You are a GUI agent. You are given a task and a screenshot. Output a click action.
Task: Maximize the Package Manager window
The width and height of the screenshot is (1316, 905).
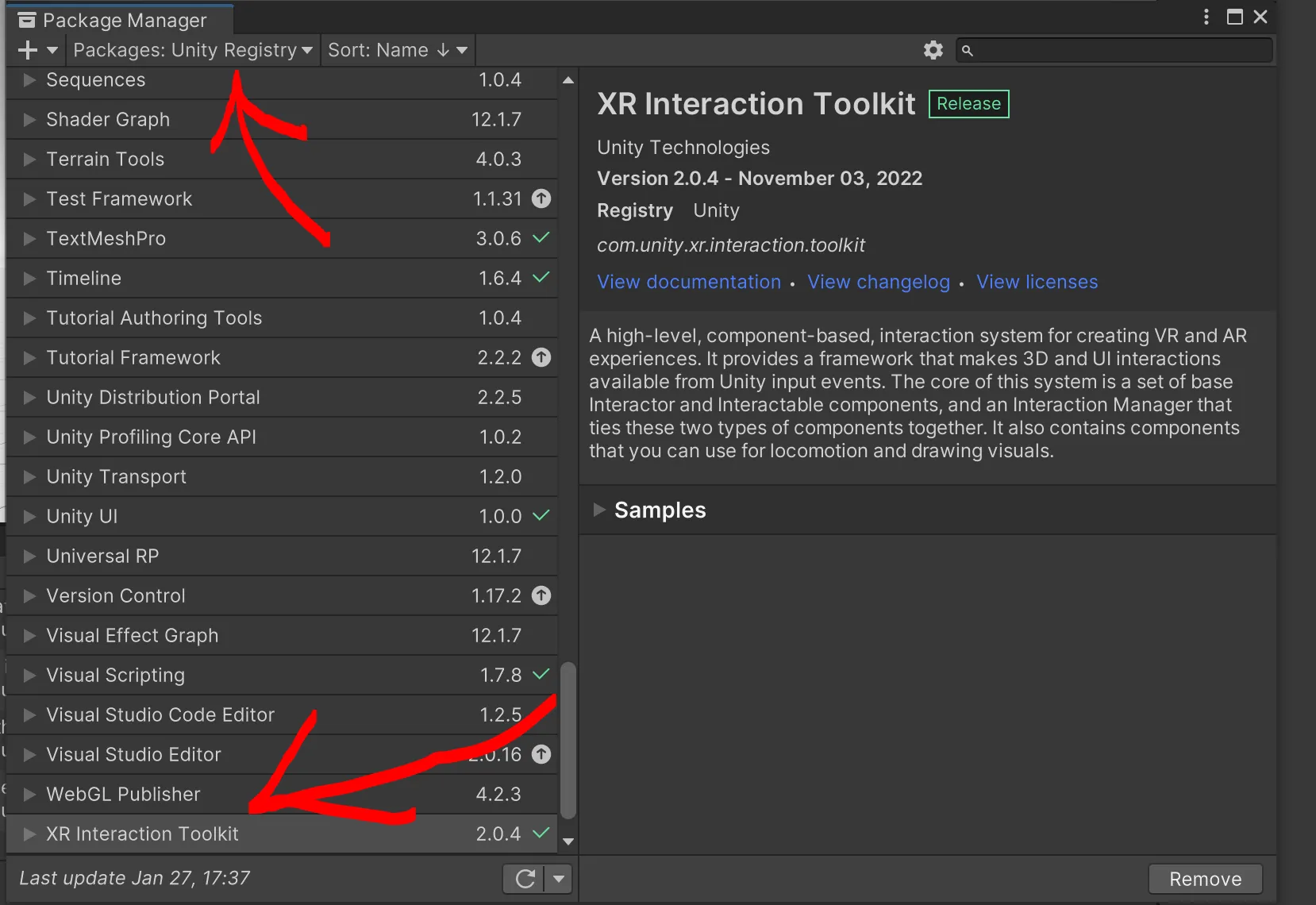(1235, 17)
